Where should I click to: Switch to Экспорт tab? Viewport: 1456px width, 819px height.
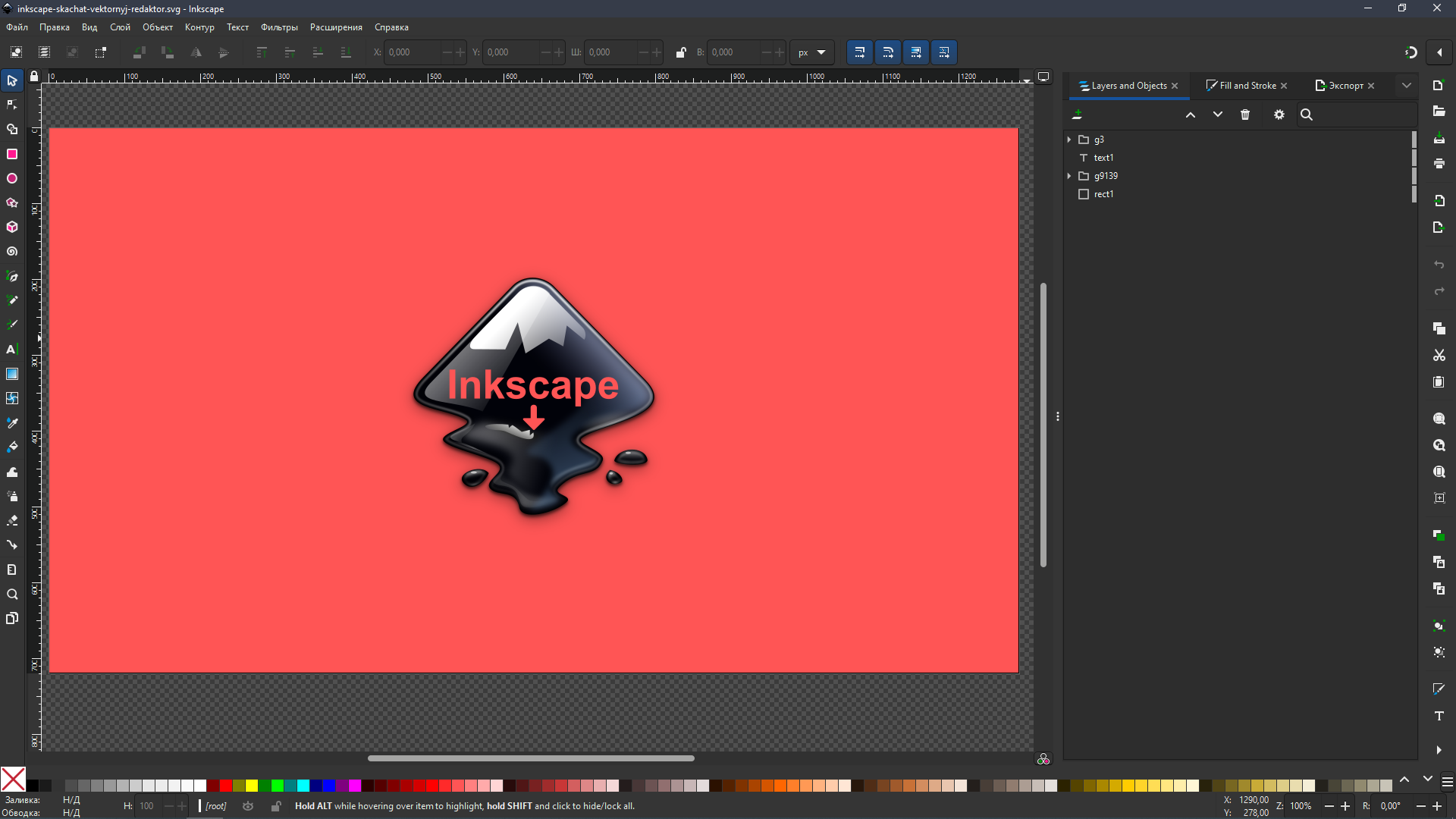pos(1345,86)
